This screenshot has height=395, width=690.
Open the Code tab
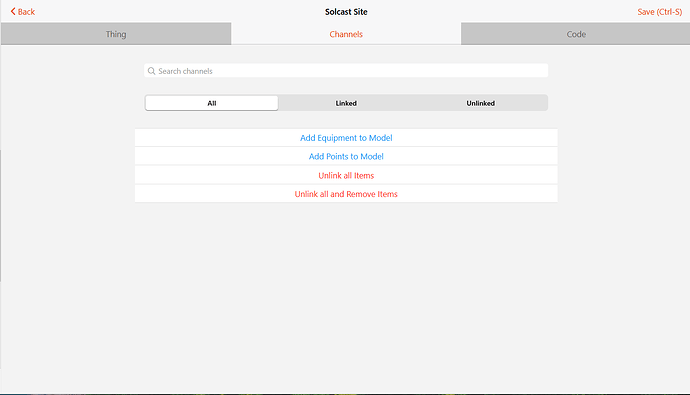pyautogui.click(x=576, y=34)
